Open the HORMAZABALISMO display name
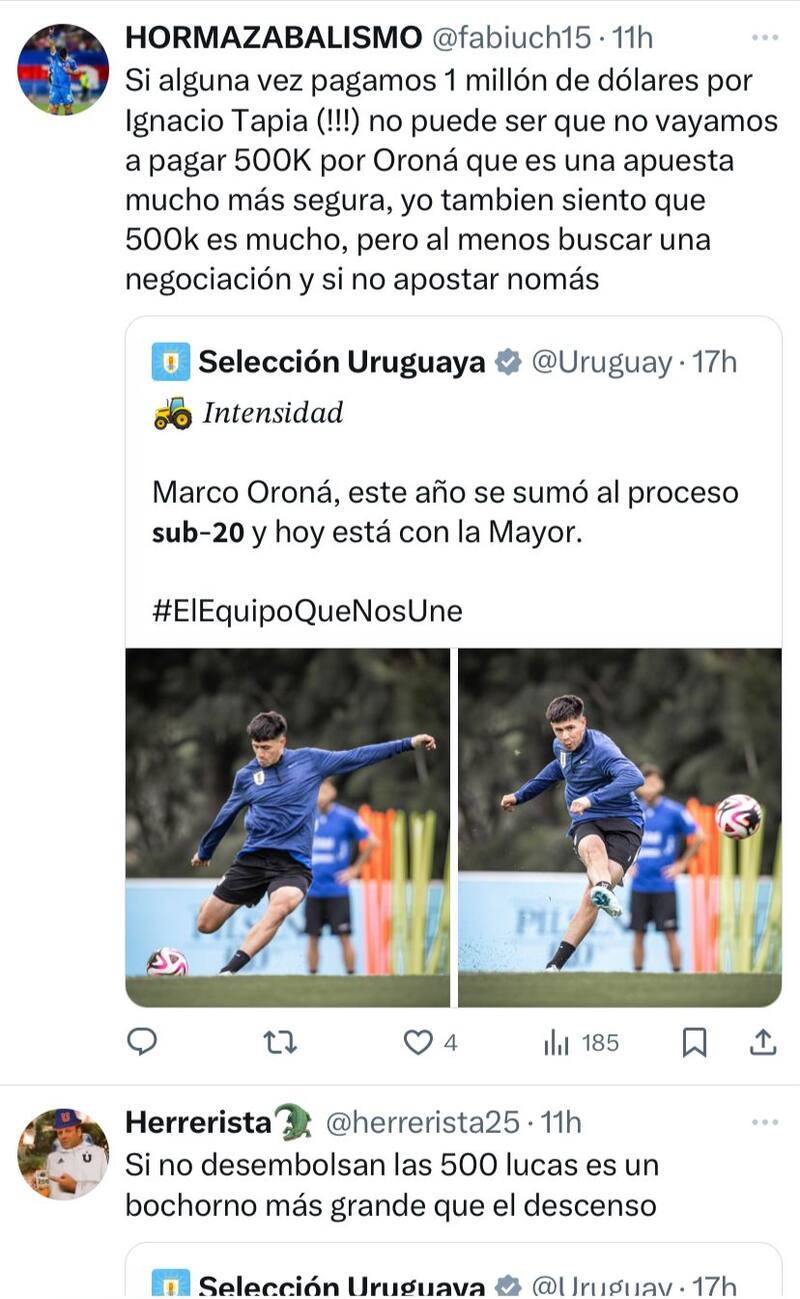 (273, 38)
